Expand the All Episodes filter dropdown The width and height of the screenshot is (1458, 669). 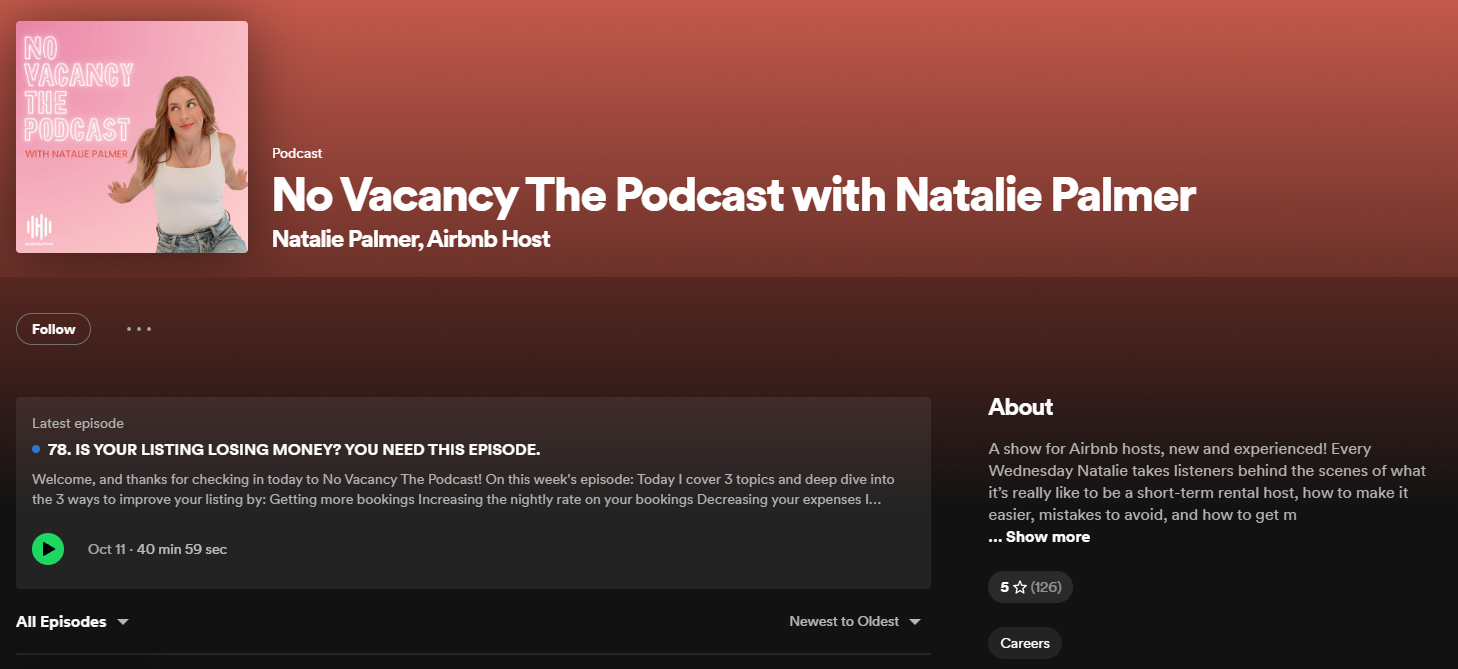(72, 621)
